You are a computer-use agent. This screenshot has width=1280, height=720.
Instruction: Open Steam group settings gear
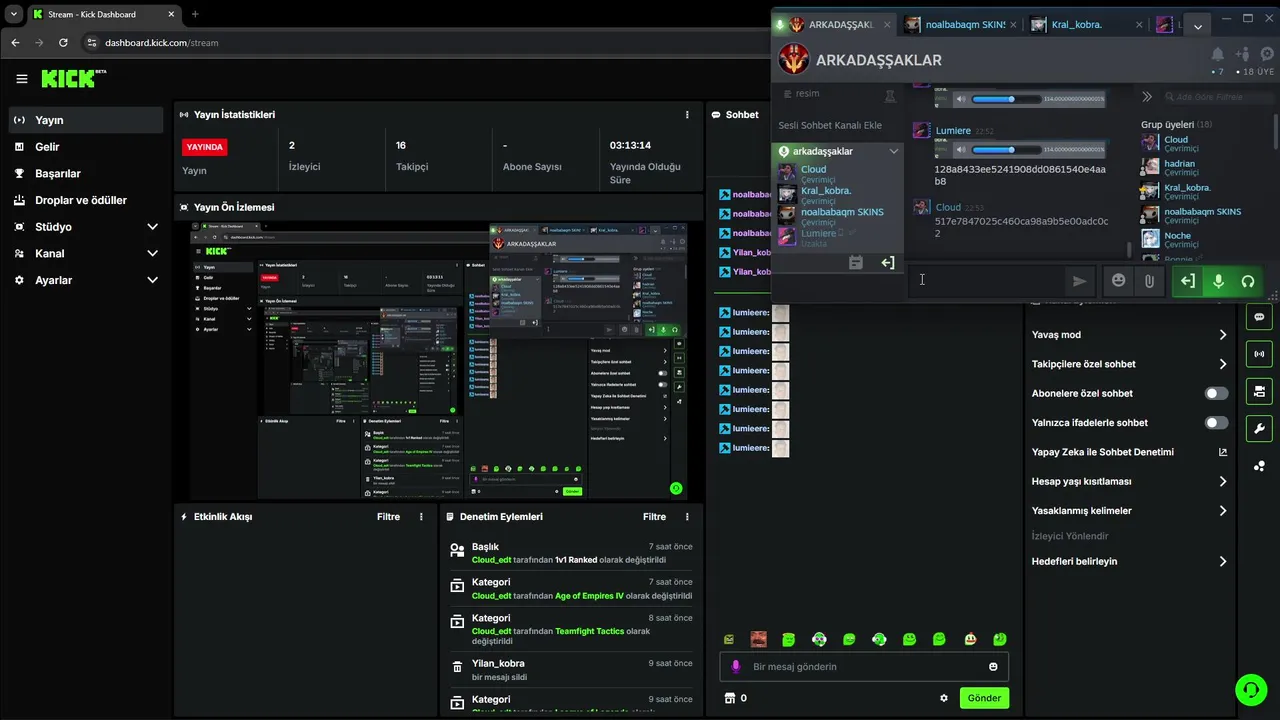[1268, 54]
